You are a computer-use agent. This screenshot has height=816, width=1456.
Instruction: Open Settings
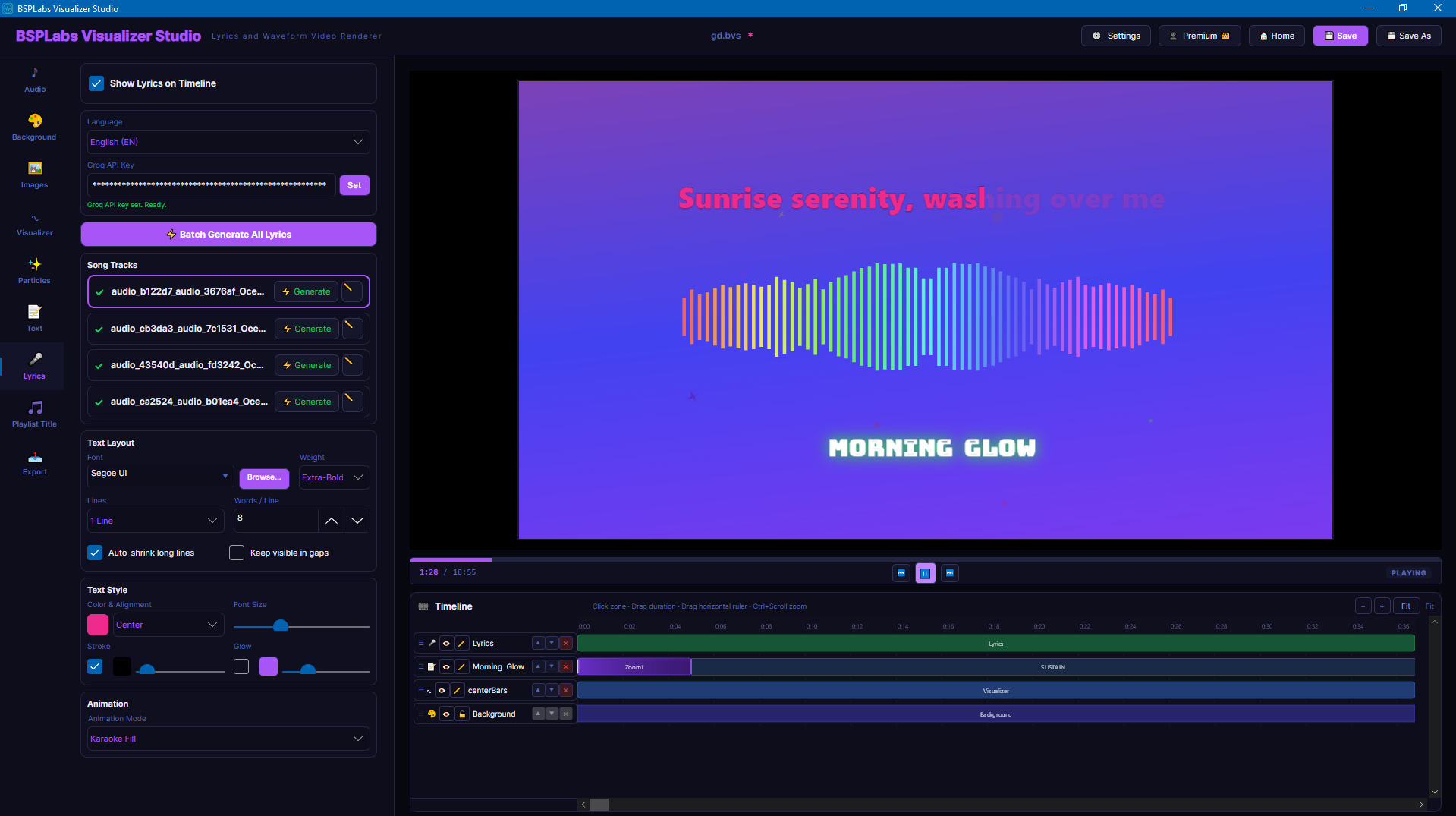tap(1116, 36)
